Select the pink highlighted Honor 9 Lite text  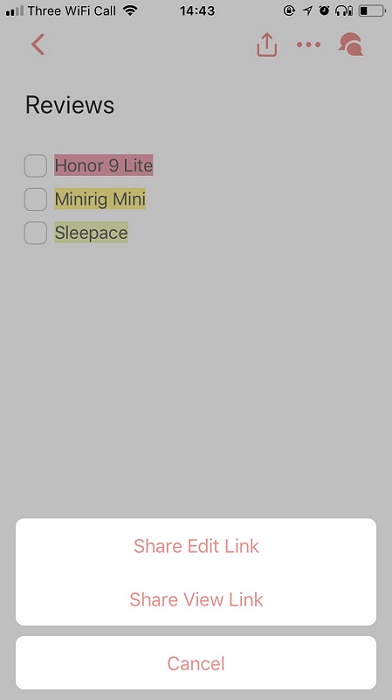[x=104, y=165]
